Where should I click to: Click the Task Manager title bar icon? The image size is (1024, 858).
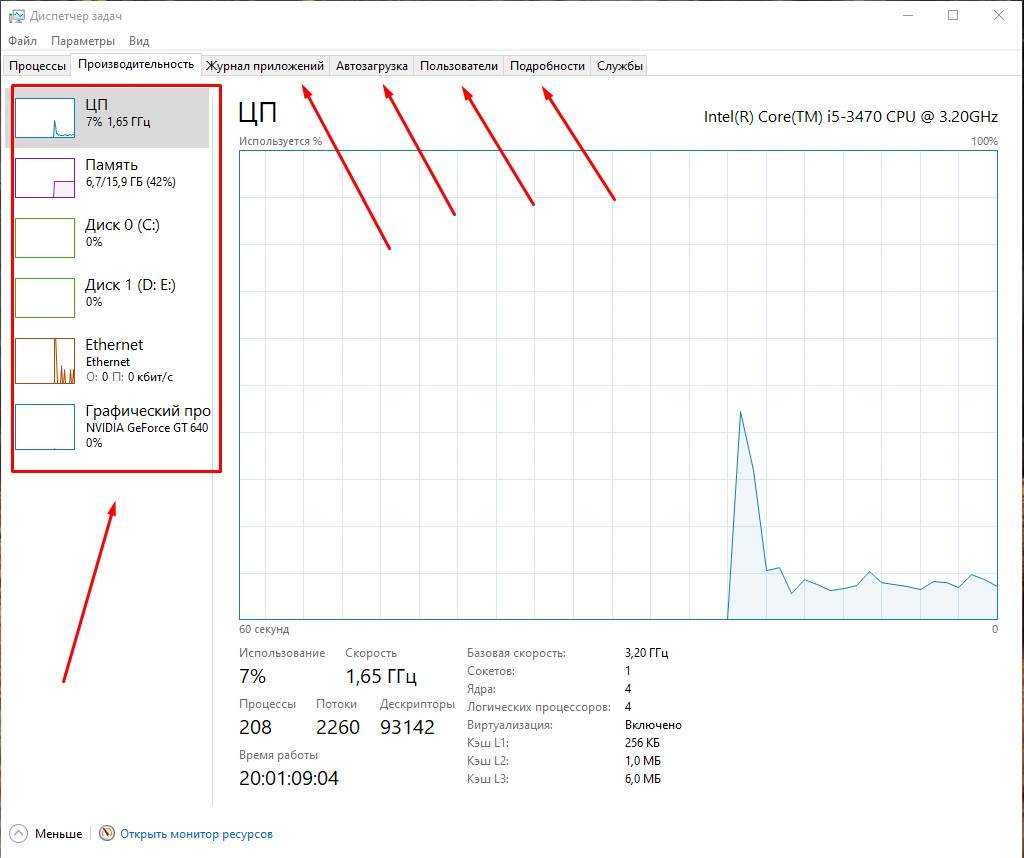17,16
